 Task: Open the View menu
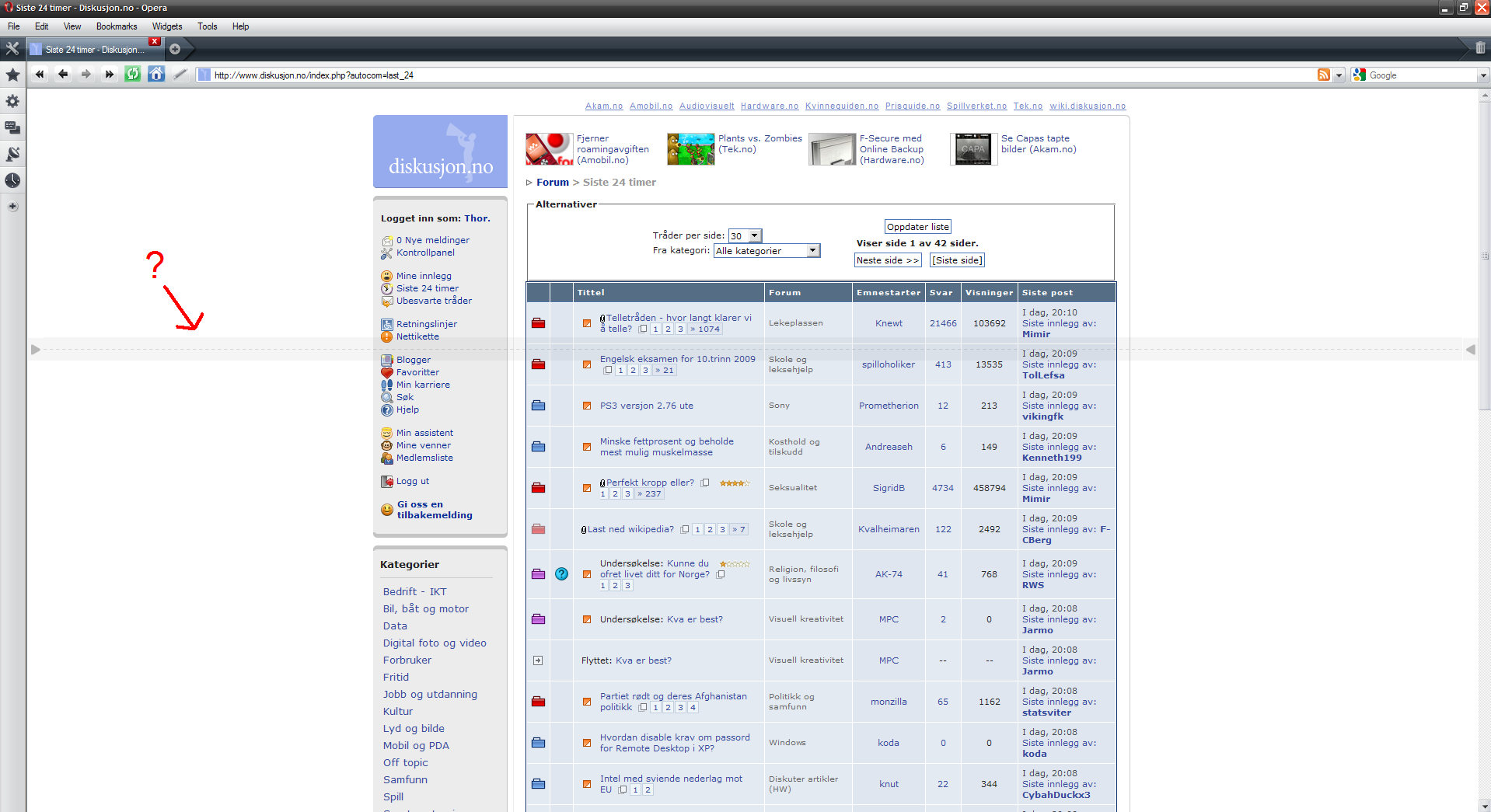(x=72, y=26)
